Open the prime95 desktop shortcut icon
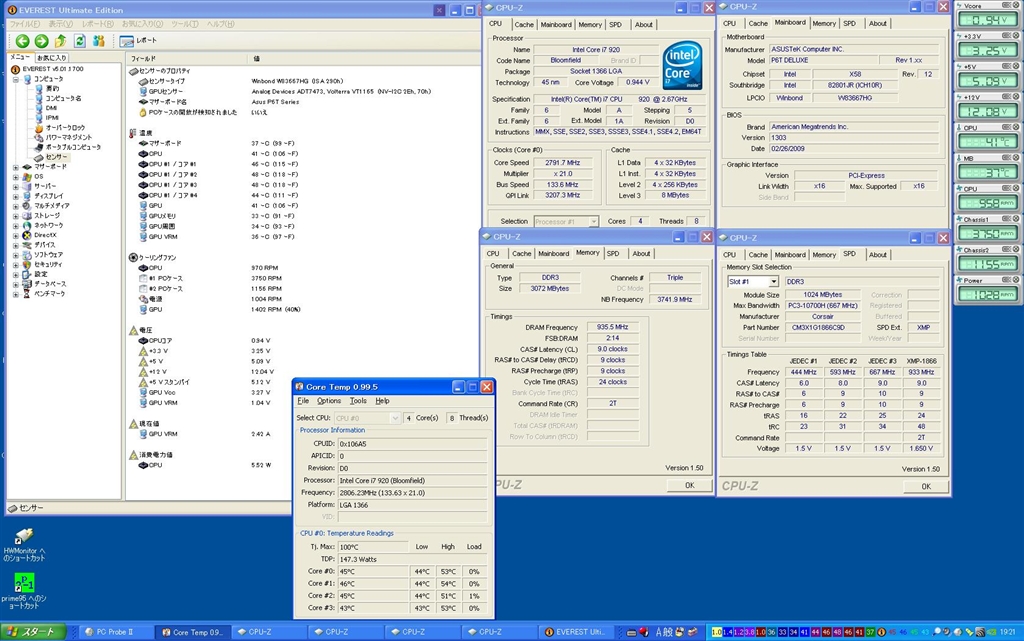The image size is (1024, 641). (24, 583)
